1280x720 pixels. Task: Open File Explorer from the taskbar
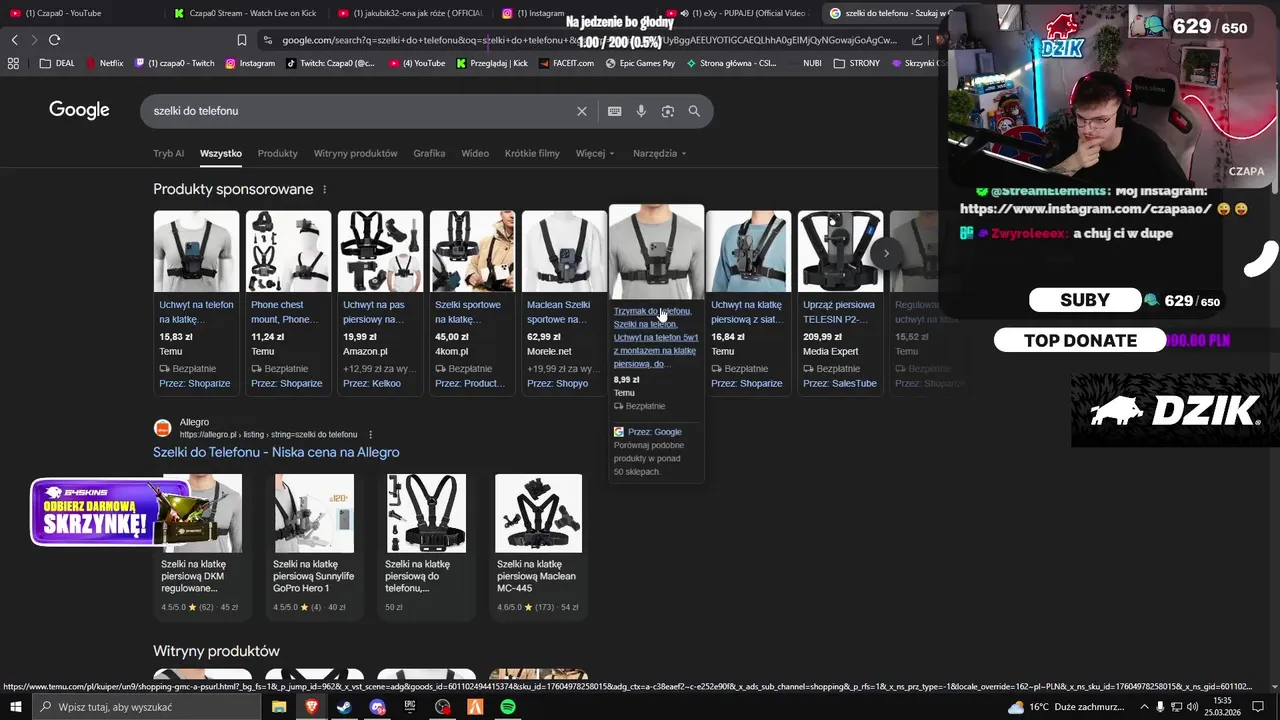(279, 707)
